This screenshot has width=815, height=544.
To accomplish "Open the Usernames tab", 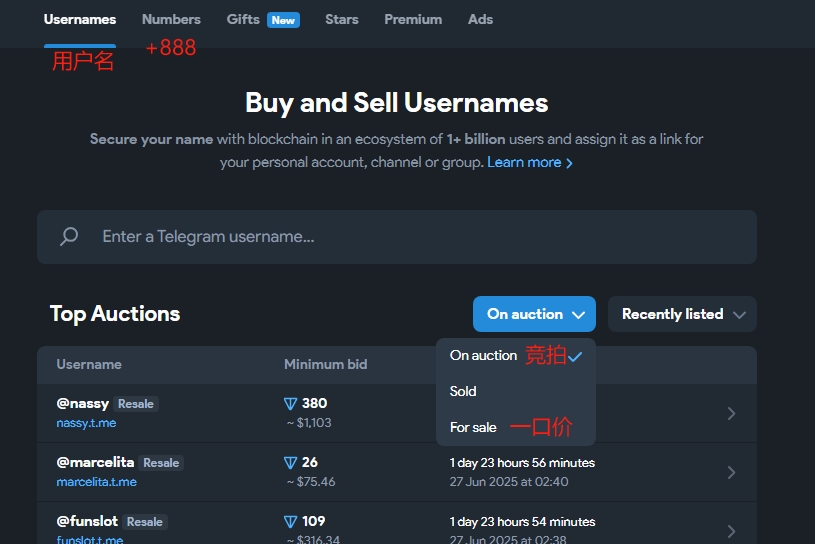I will [x=80, y=20].
